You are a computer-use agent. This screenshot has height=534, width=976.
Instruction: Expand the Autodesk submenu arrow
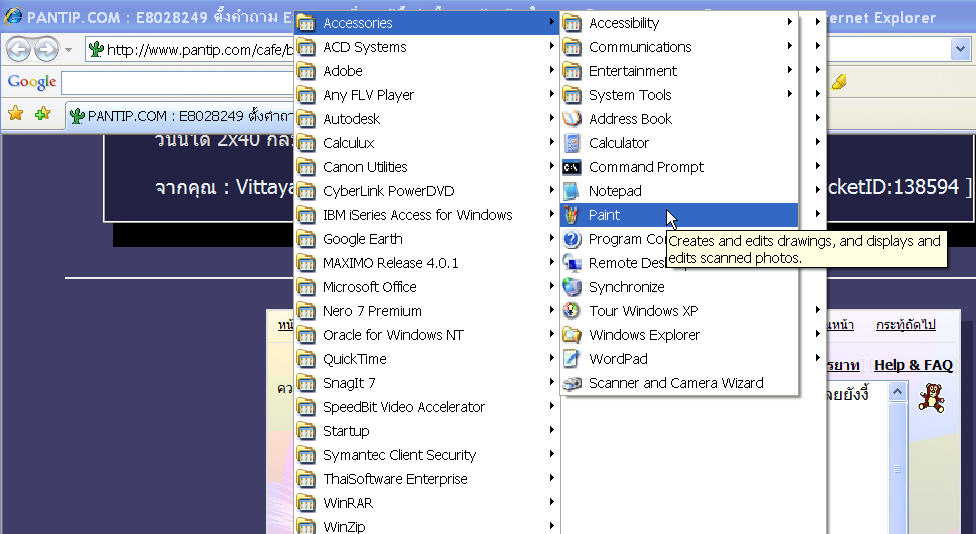(x=551, y=118)
